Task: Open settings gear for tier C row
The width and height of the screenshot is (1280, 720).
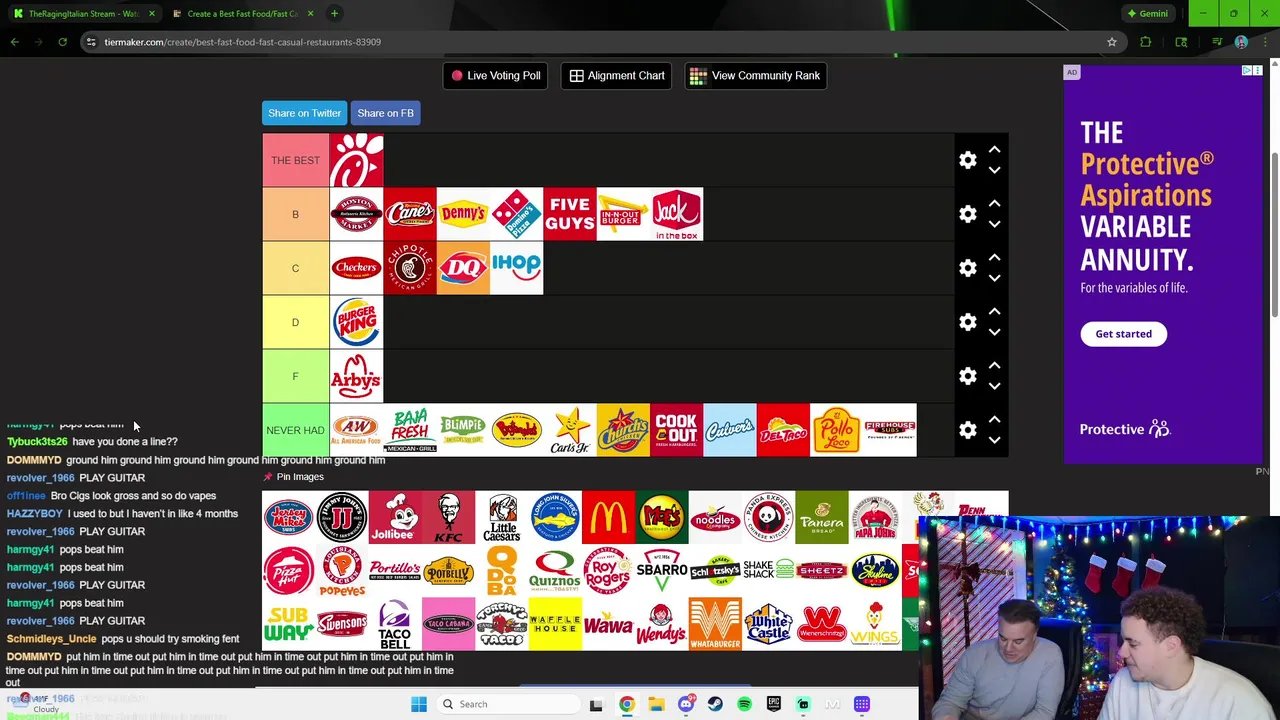Action: [x=967, y=268]
